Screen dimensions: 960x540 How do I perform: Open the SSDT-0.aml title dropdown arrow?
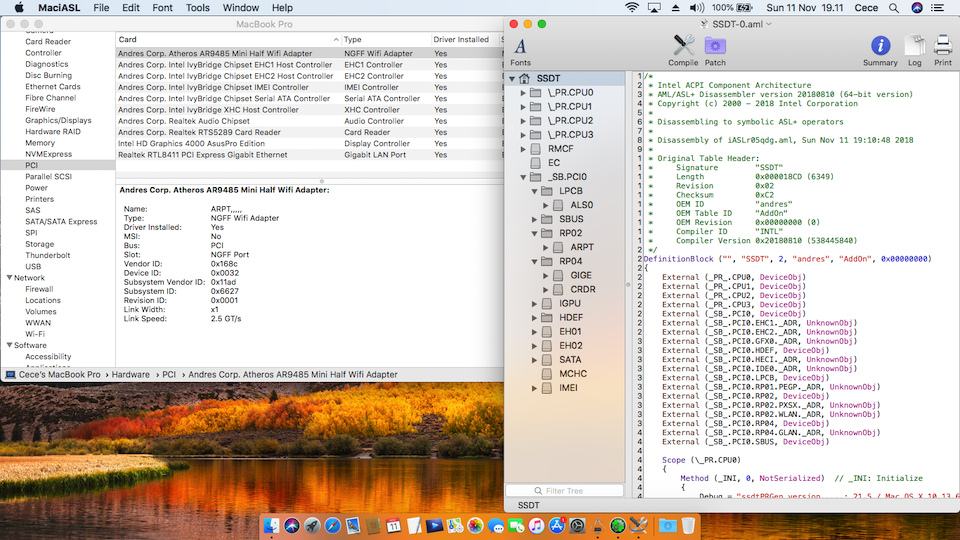tap(769, 24)
